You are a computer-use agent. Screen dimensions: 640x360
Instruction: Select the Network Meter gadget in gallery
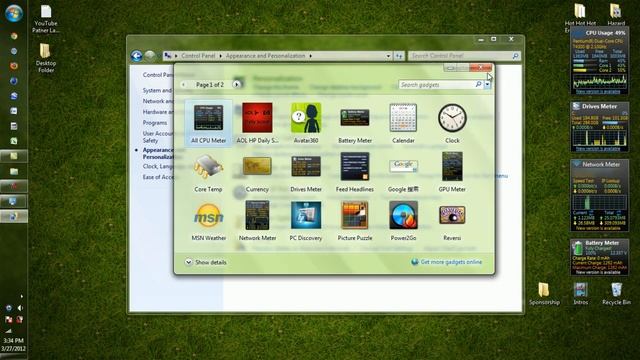257,221
